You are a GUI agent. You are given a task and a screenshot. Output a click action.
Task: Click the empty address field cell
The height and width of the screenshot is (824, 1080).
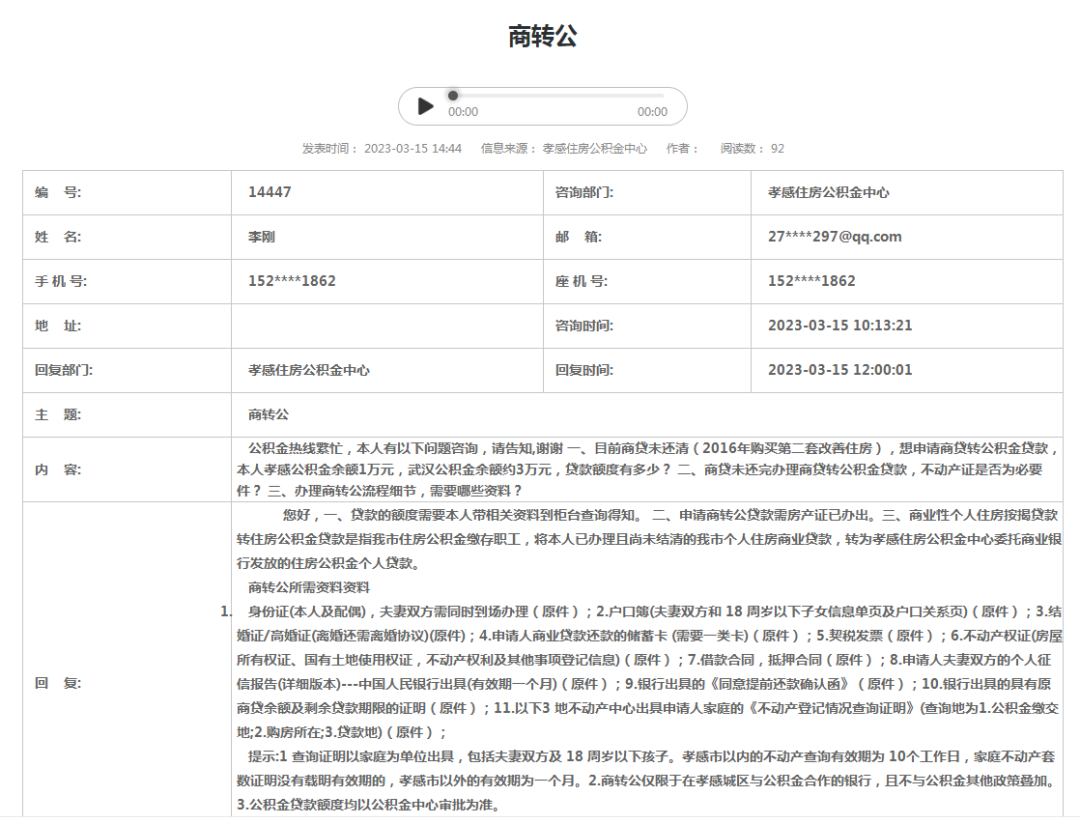[x=387, y=325]
